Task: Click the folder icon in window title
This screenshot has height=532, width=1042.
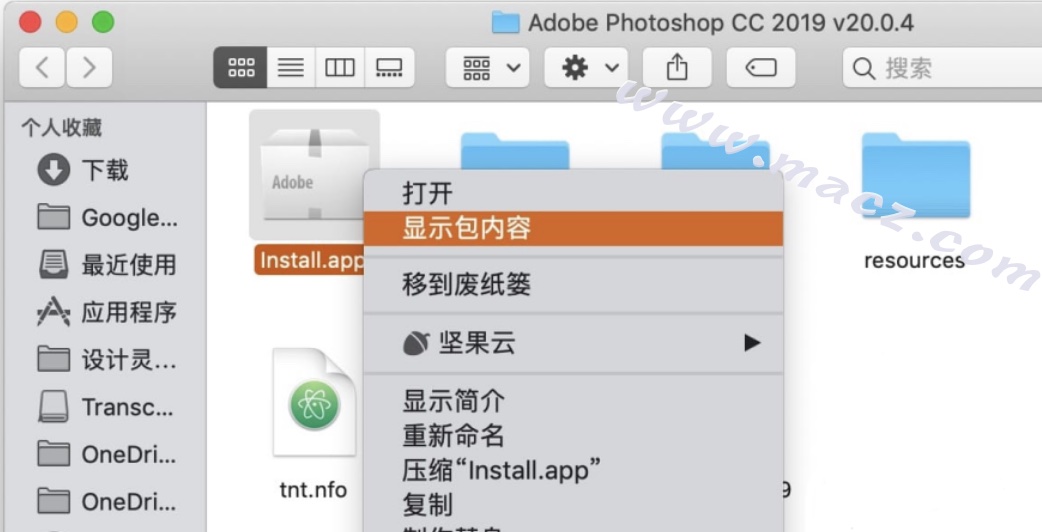Action: click(x=505, y=23)
